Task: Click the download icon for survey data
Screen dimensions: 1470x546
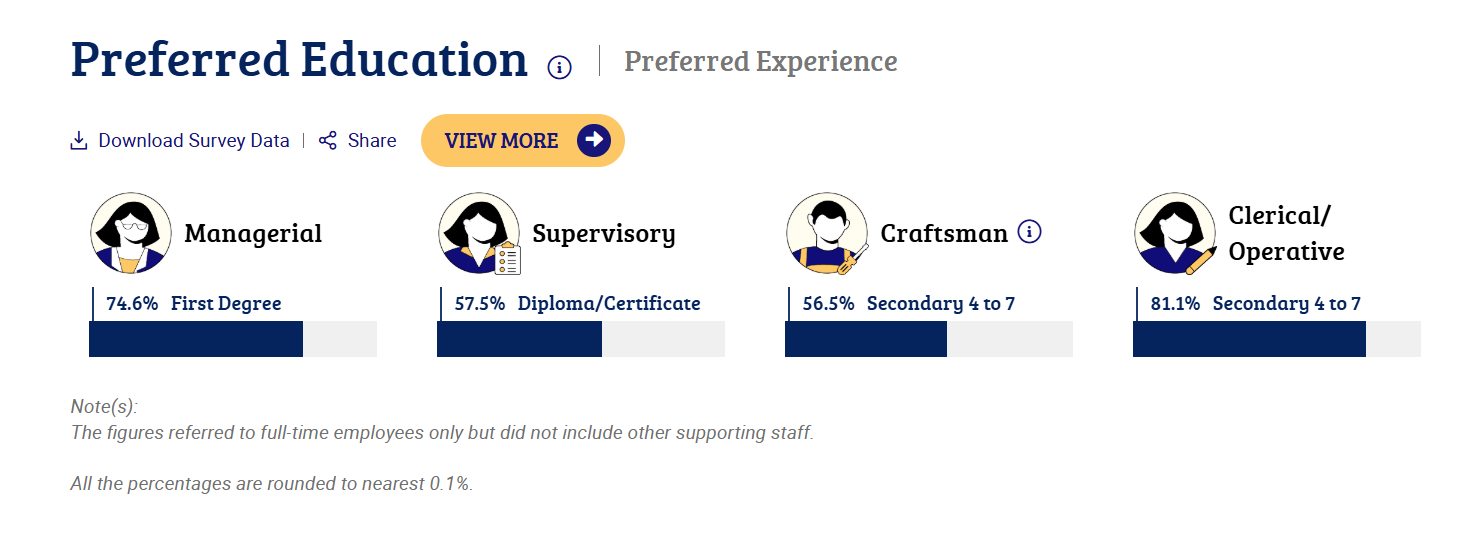Action: pyautogui.click(x=79, y=141)
